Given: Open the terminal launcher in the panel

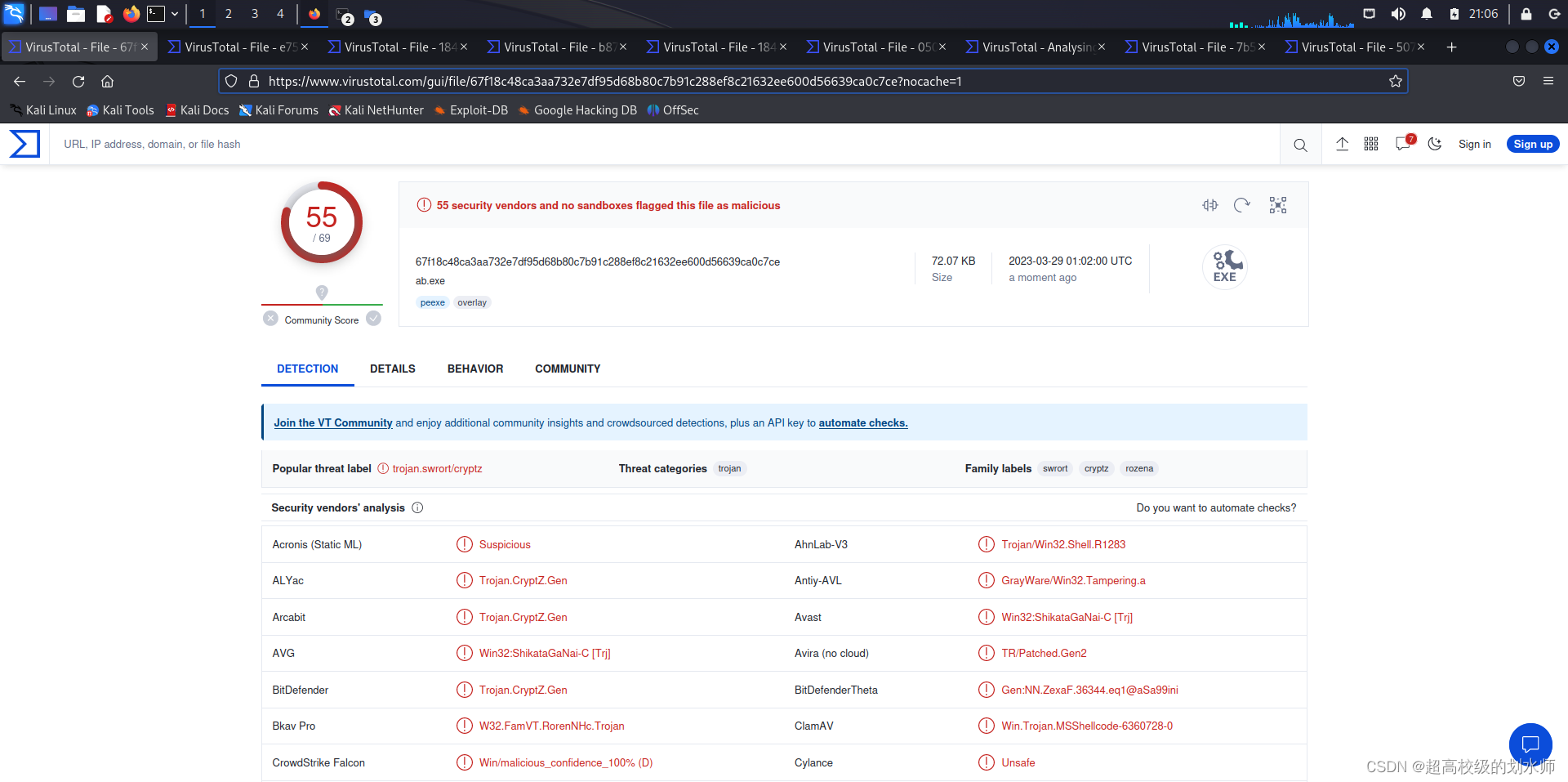Looking at the screenshot, I should [x=156, y=13].
